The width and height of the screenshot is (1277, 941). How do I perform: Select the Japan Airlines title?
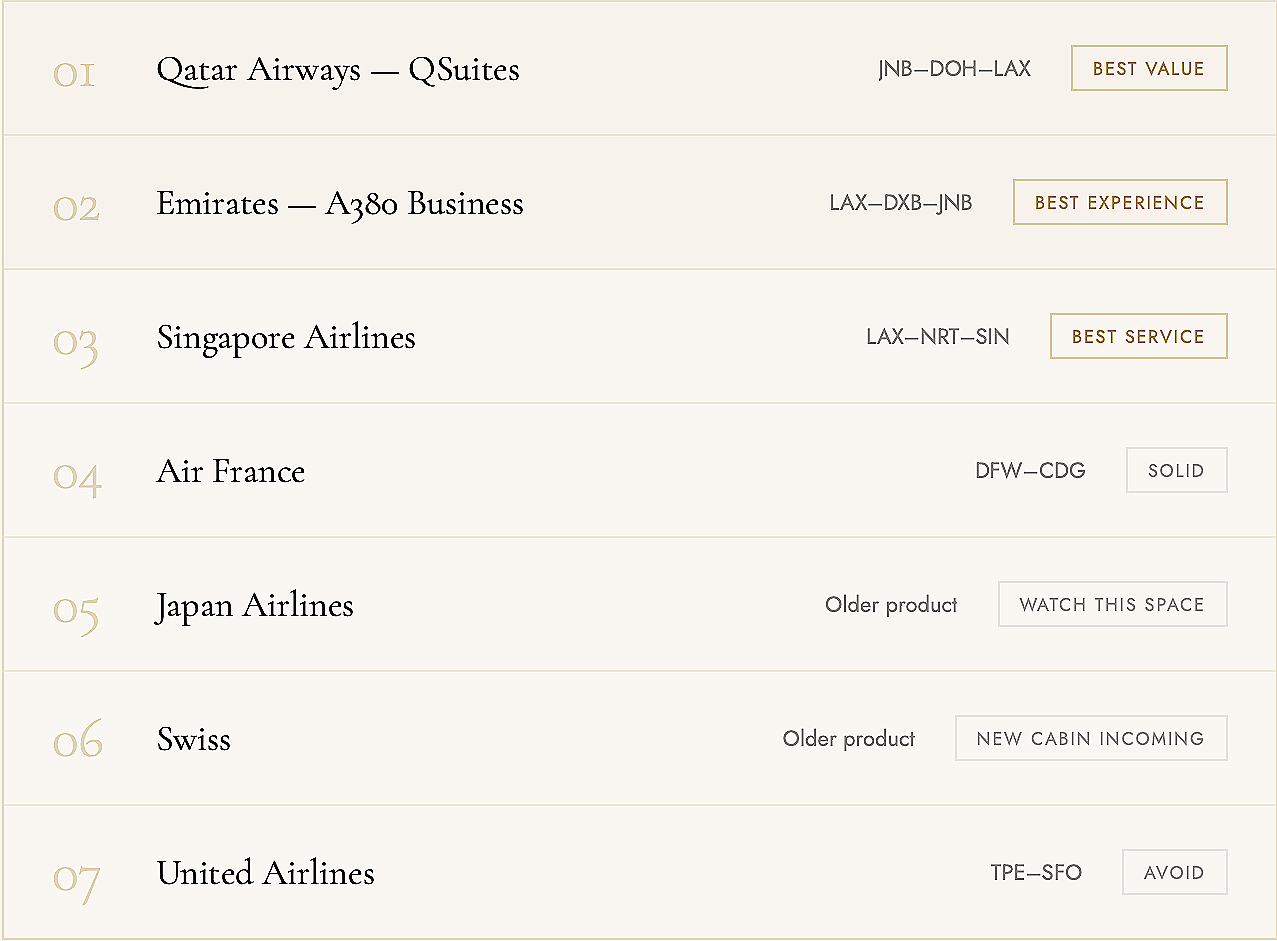point(254,606)
